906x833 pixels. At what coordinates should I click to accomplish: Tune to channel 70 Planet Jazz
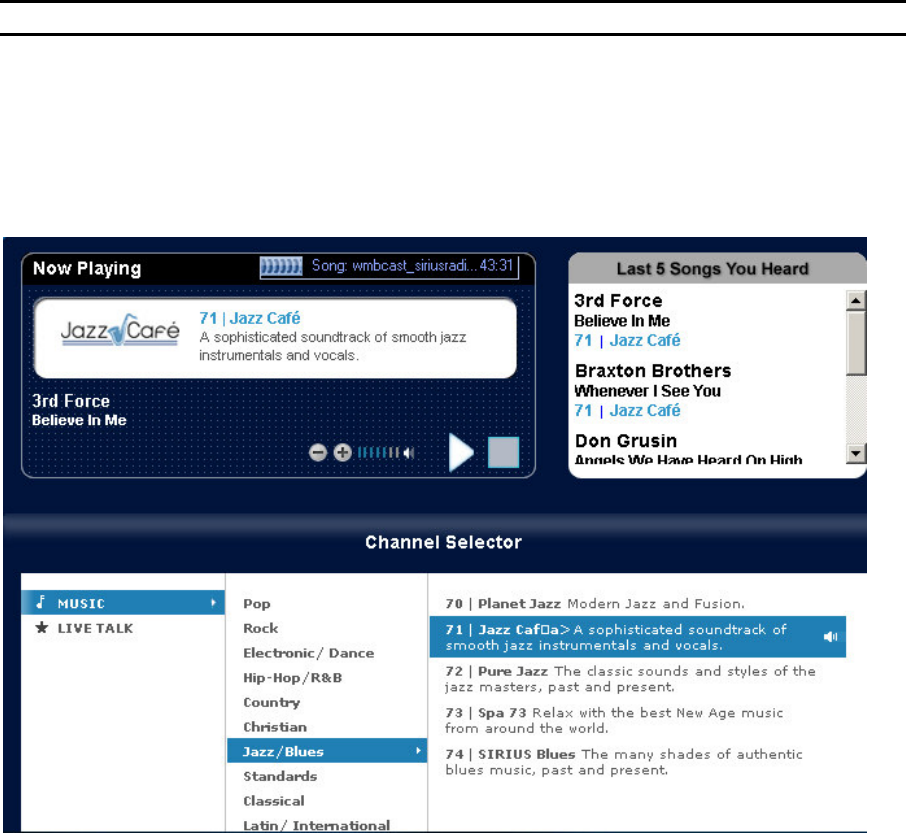(x=595, y=604)
